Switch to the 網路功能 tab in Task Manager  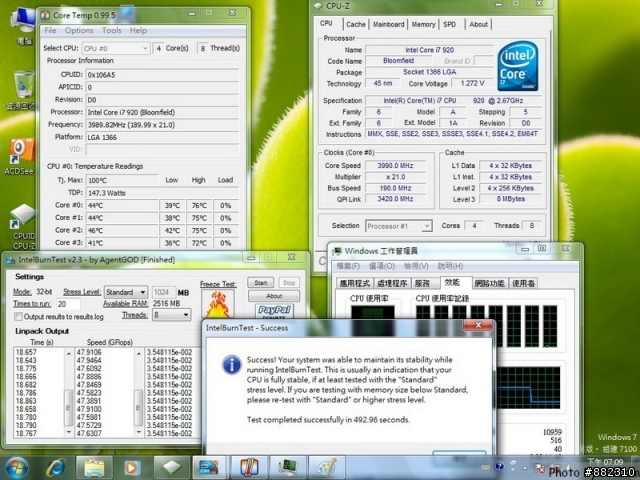click(489, 283)
